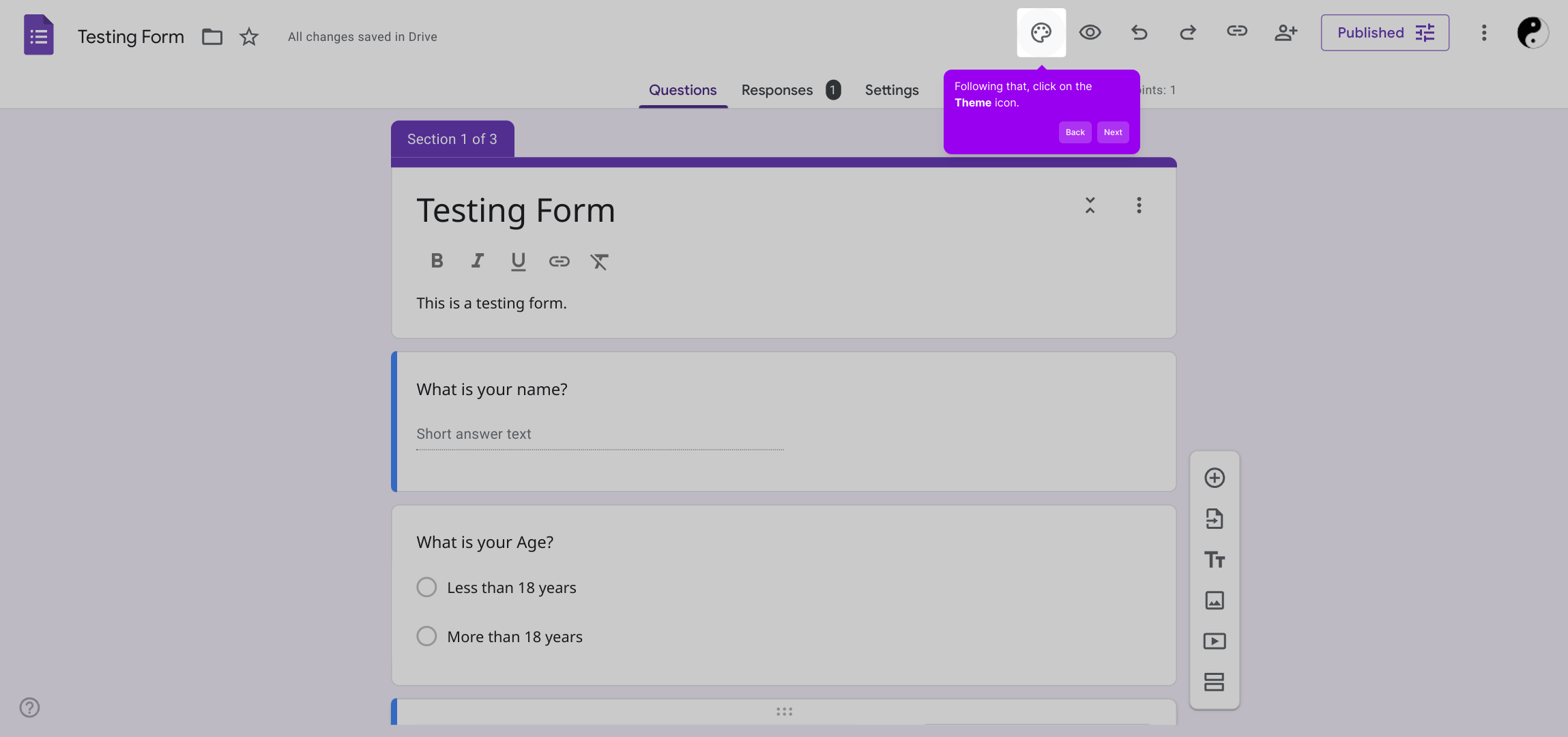Select the Less than 18 years option
The width and height of the screenshot is (1568, 737).
click(426, 588)
